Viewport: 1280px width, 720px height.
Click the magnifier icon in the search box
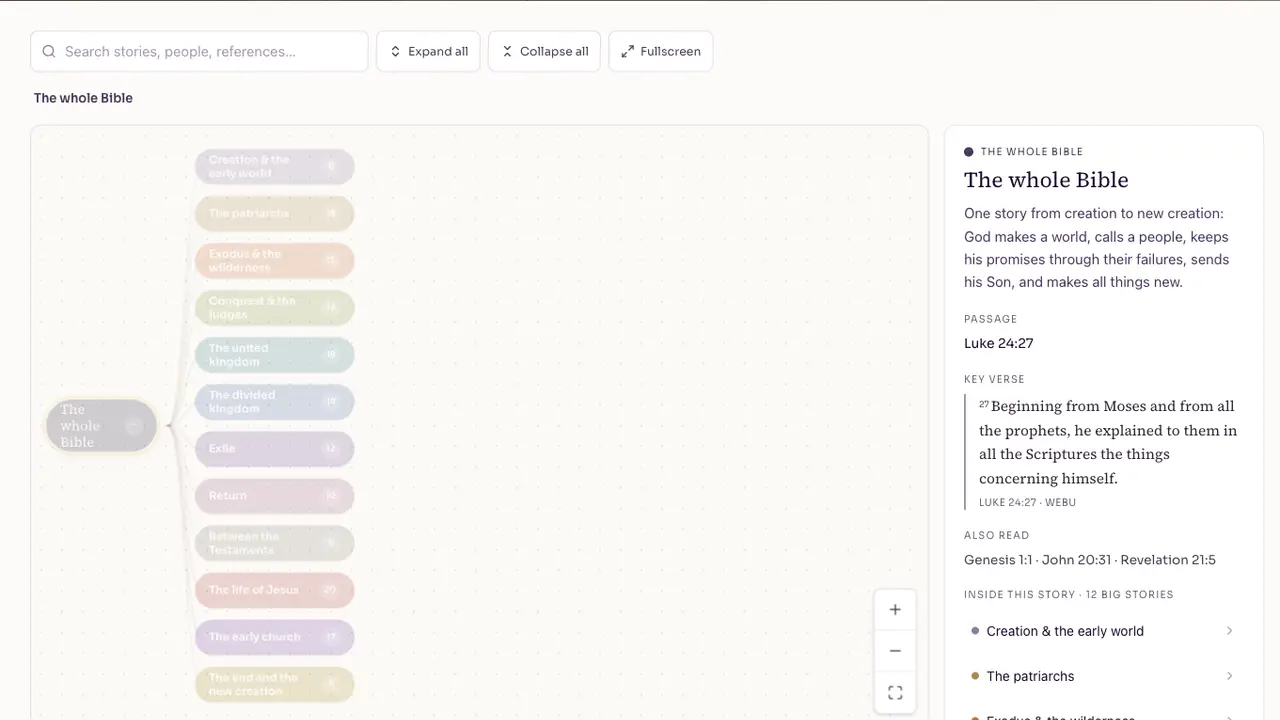[49, 52]
